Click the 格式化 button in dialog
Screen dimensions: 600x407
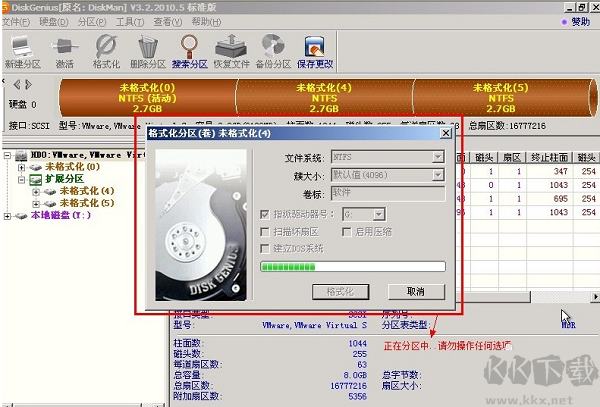(341, 292)
